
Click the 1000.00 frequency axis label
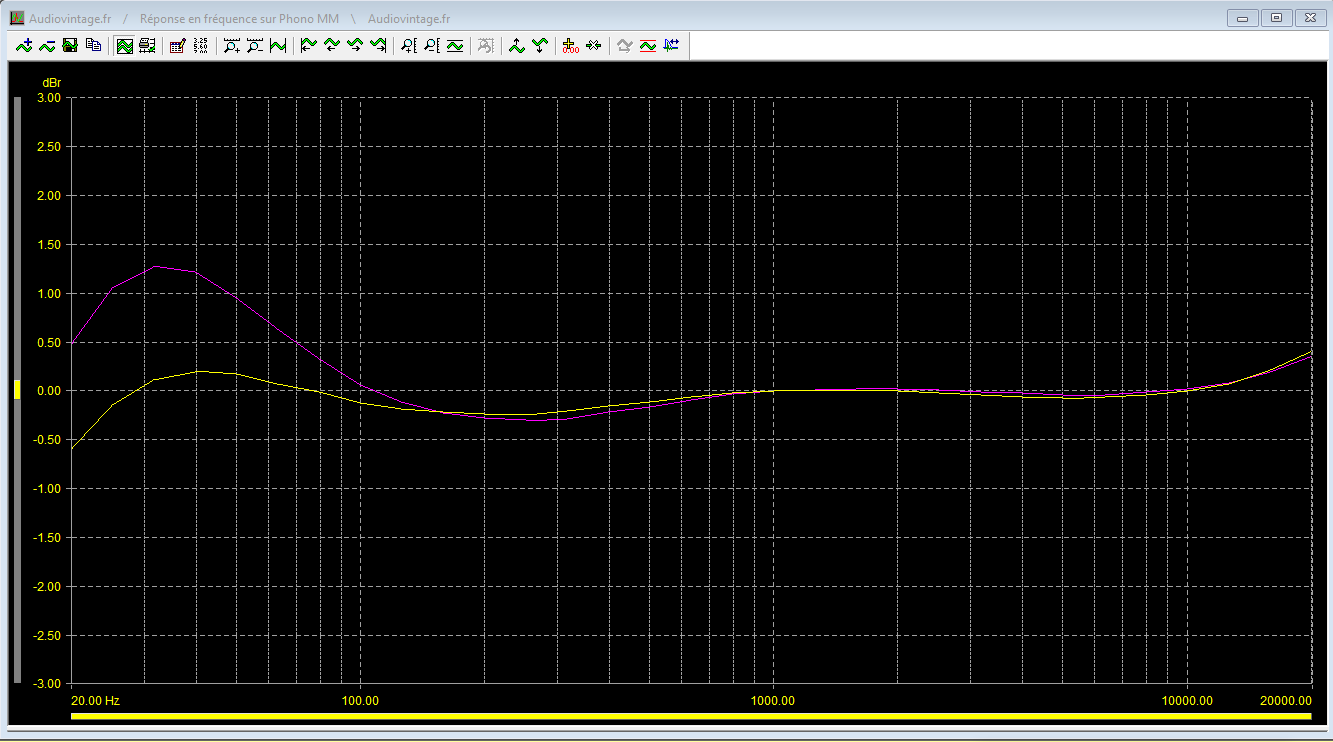pos(773,701)
